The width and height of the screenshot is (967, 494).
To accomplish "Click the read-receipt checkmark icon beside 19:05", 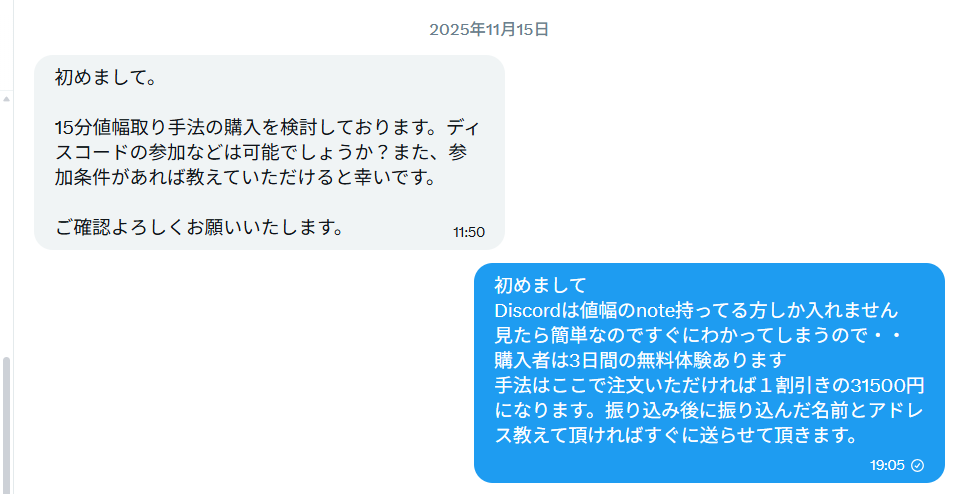I will [918, 466].
